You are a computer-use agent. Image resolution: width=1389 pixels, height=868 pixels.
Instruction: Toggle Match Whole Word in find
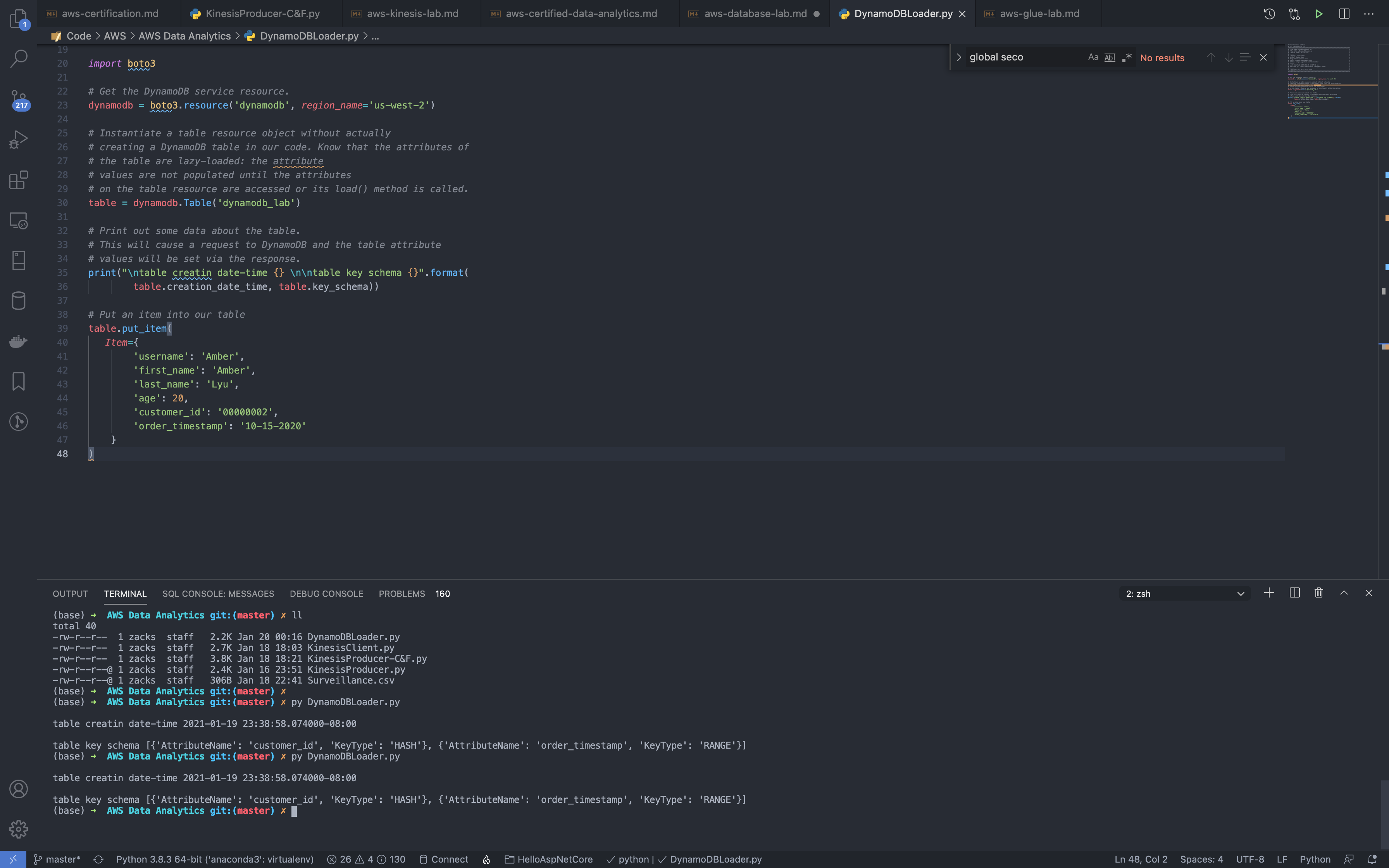click(1110, 57)
